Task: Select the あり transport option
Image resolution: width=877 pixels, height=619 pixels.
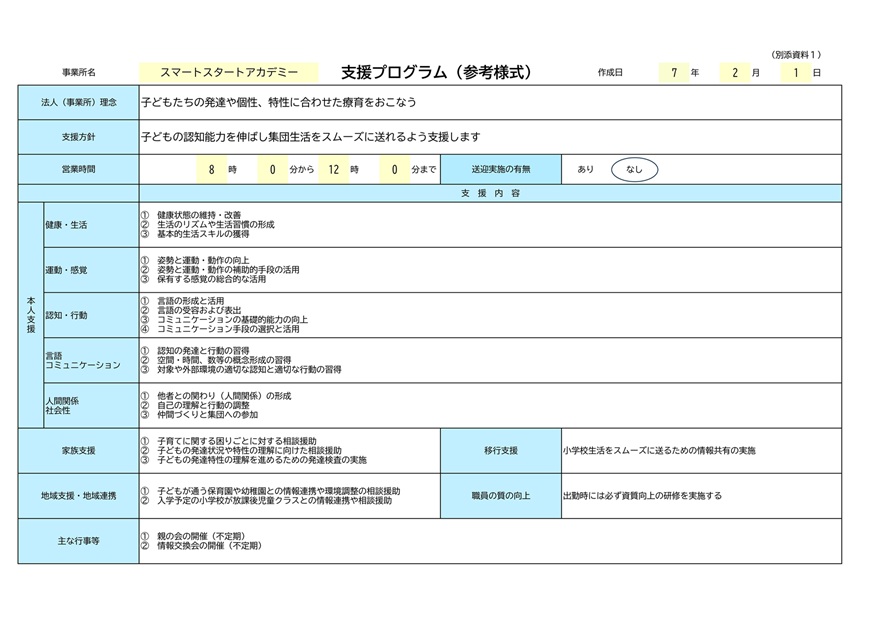Action: click(585, 170)
